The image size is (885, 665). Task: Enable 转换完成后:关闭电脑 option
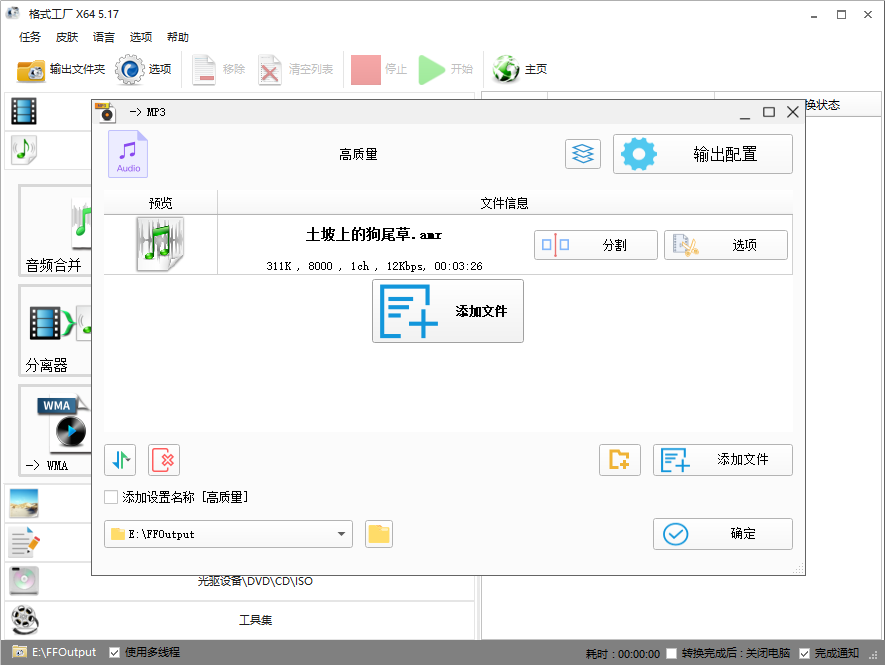(x=669, y=651)
